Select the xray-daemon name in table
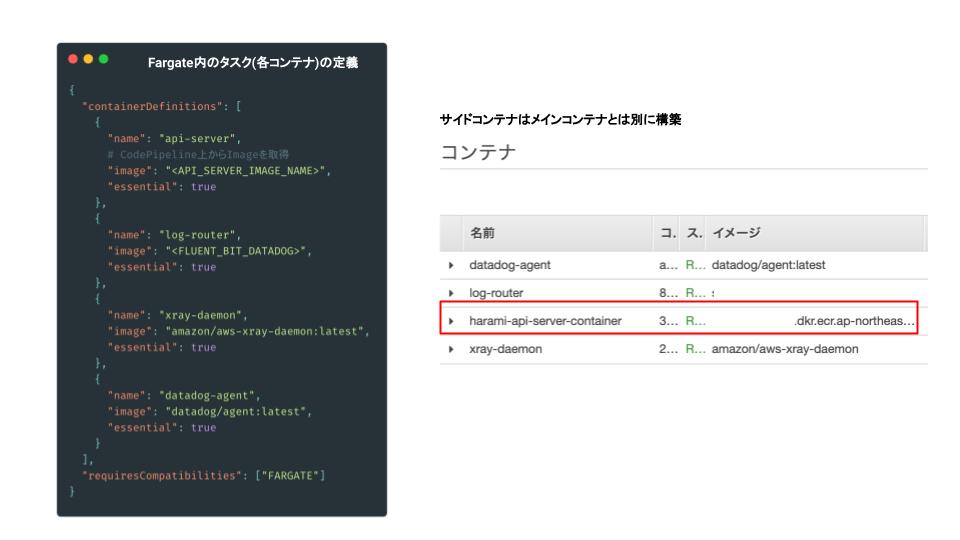This screenshot has width=960, height=540. (505, 349)
